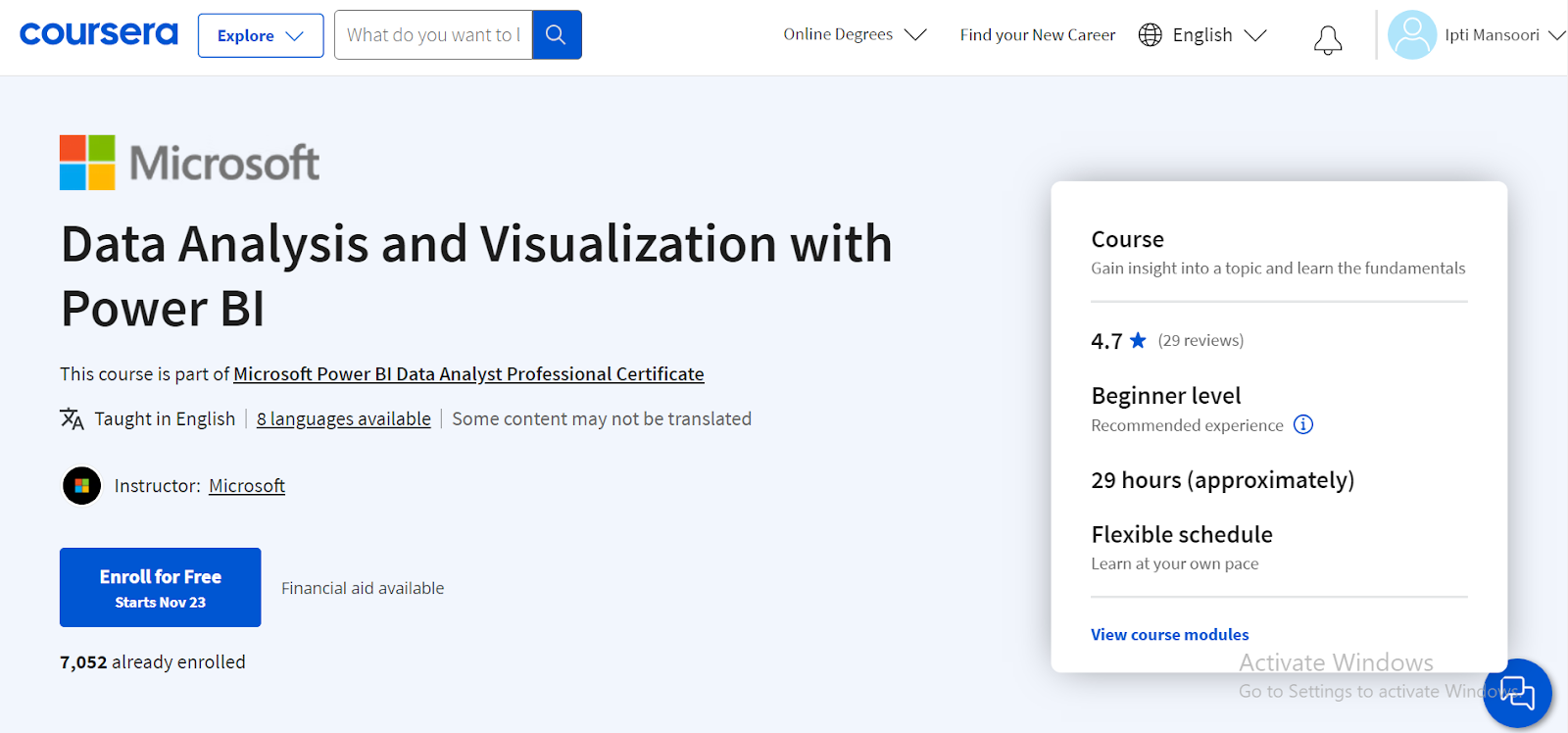
Task: Click the instructor Microsoft round avatar
Action: (x=82, y=485)
